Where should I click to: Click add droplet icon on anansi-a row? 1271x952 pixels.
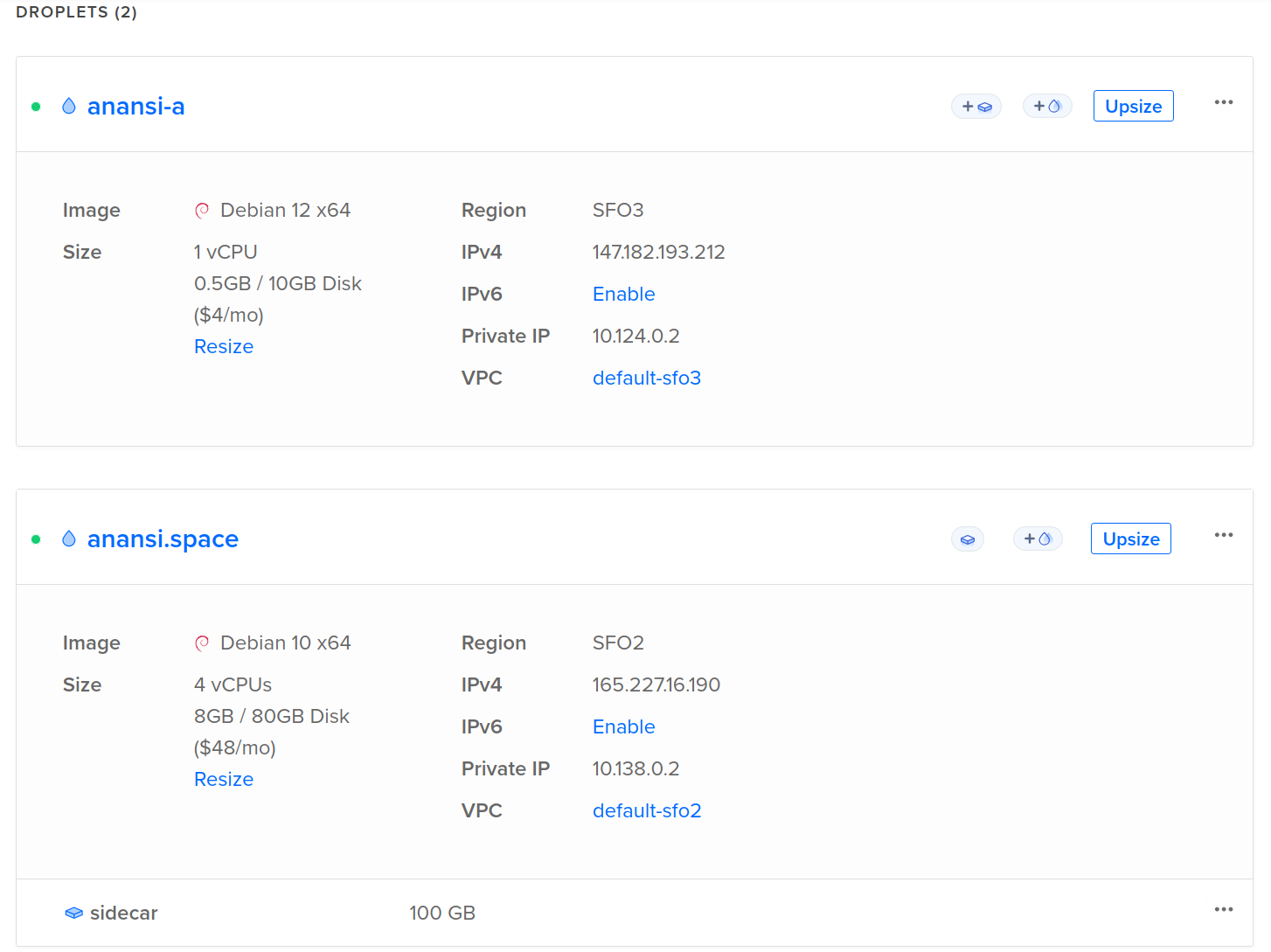[x=1047, y=106]
